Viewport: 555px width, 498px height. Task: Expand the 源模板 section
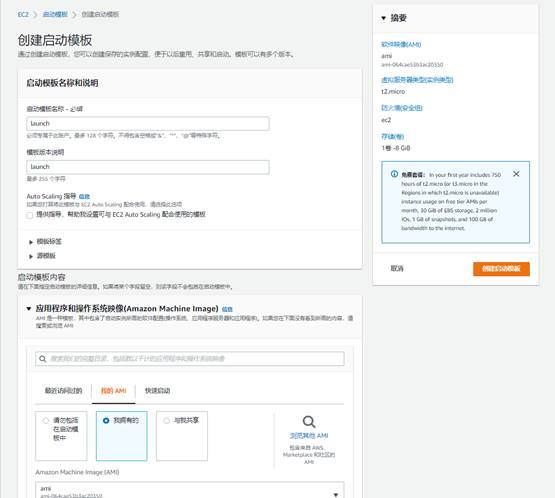coord(42,256)
